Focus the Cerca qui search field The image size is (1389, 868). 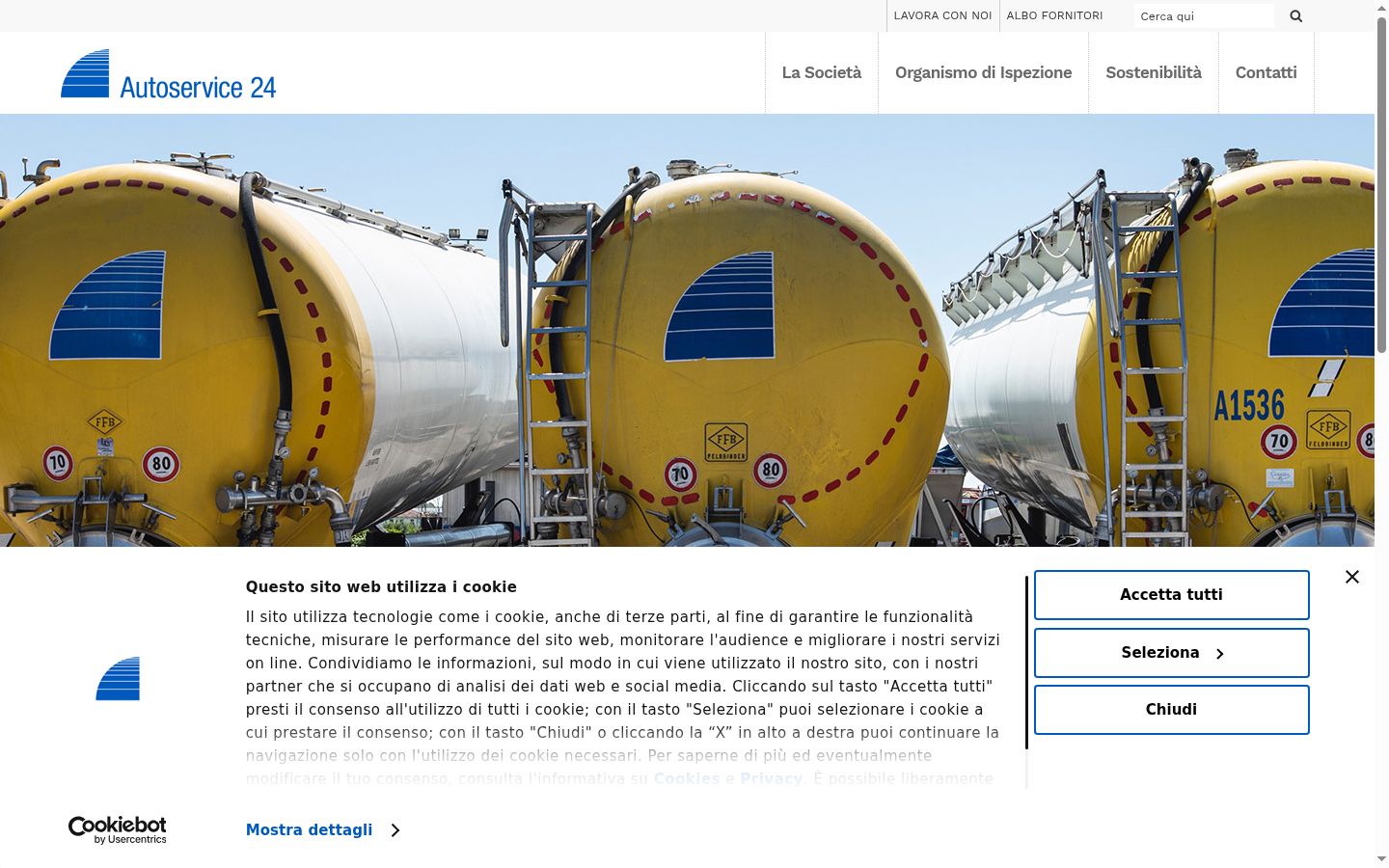(x=1204, y=16)
